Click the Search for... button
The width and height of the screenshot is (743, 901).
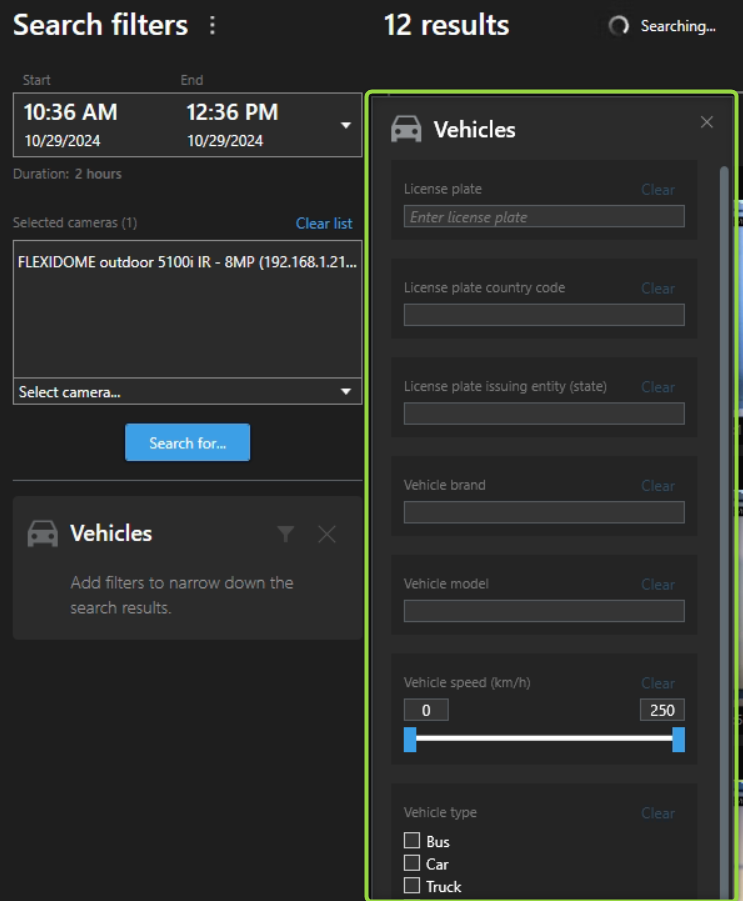187,443
